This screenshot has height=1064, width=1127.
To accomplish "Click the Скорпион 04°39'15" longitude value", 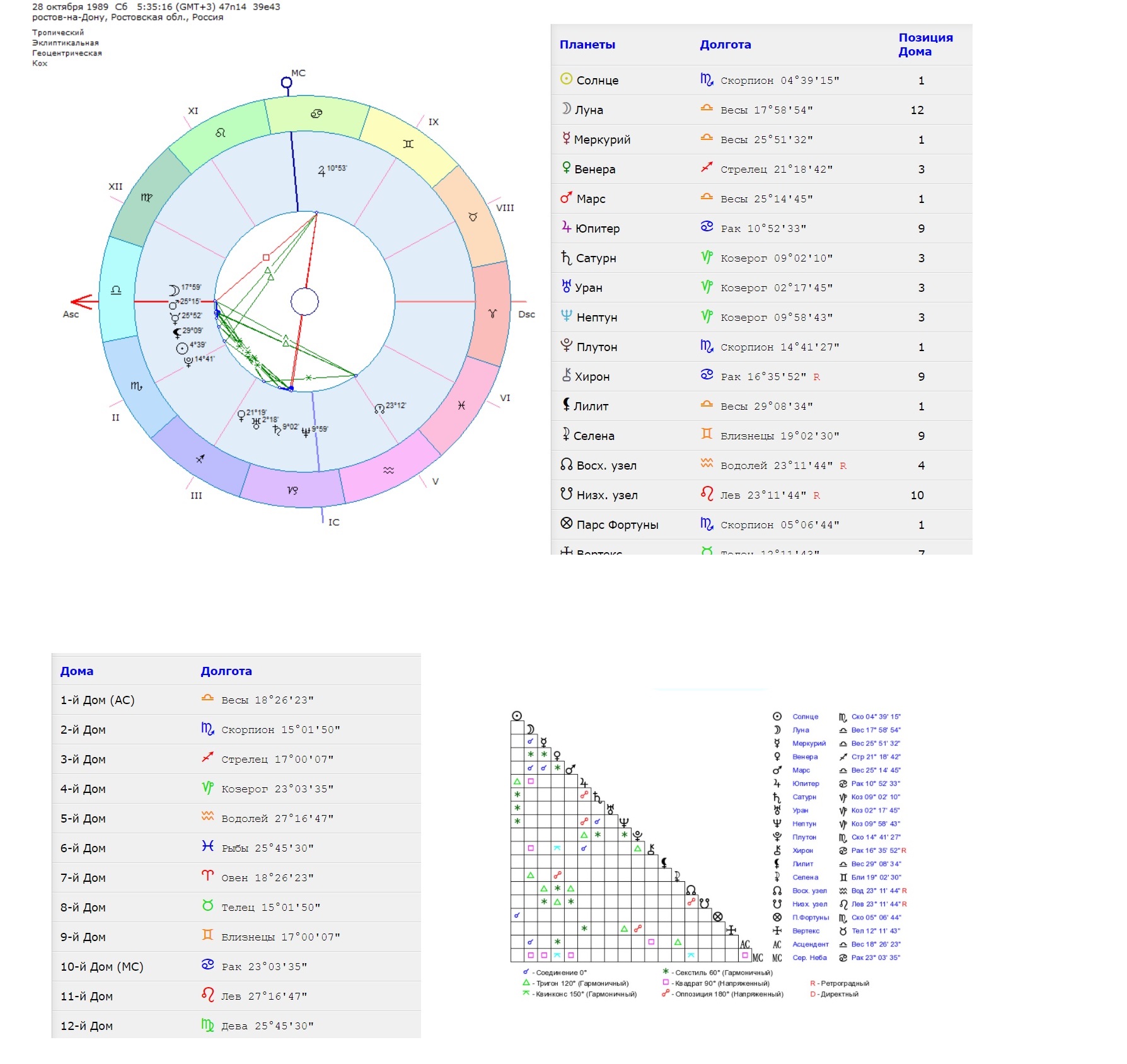I will click(780, 81).
